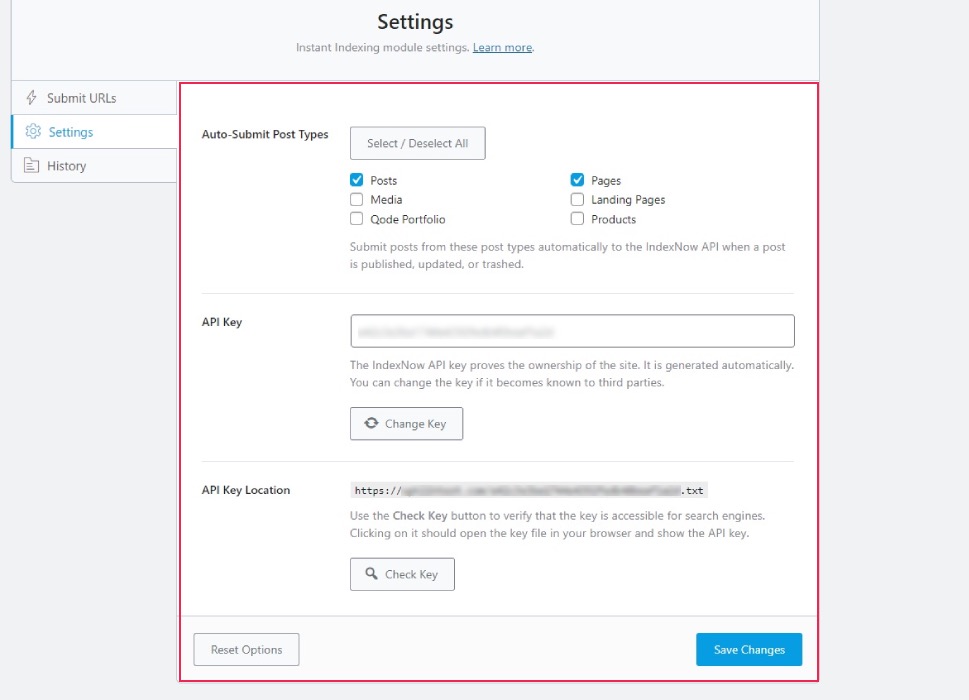The image size is (969, 700).
Task: Click the magnifier icon on Check Key
Action: click(x=371, y=574)
